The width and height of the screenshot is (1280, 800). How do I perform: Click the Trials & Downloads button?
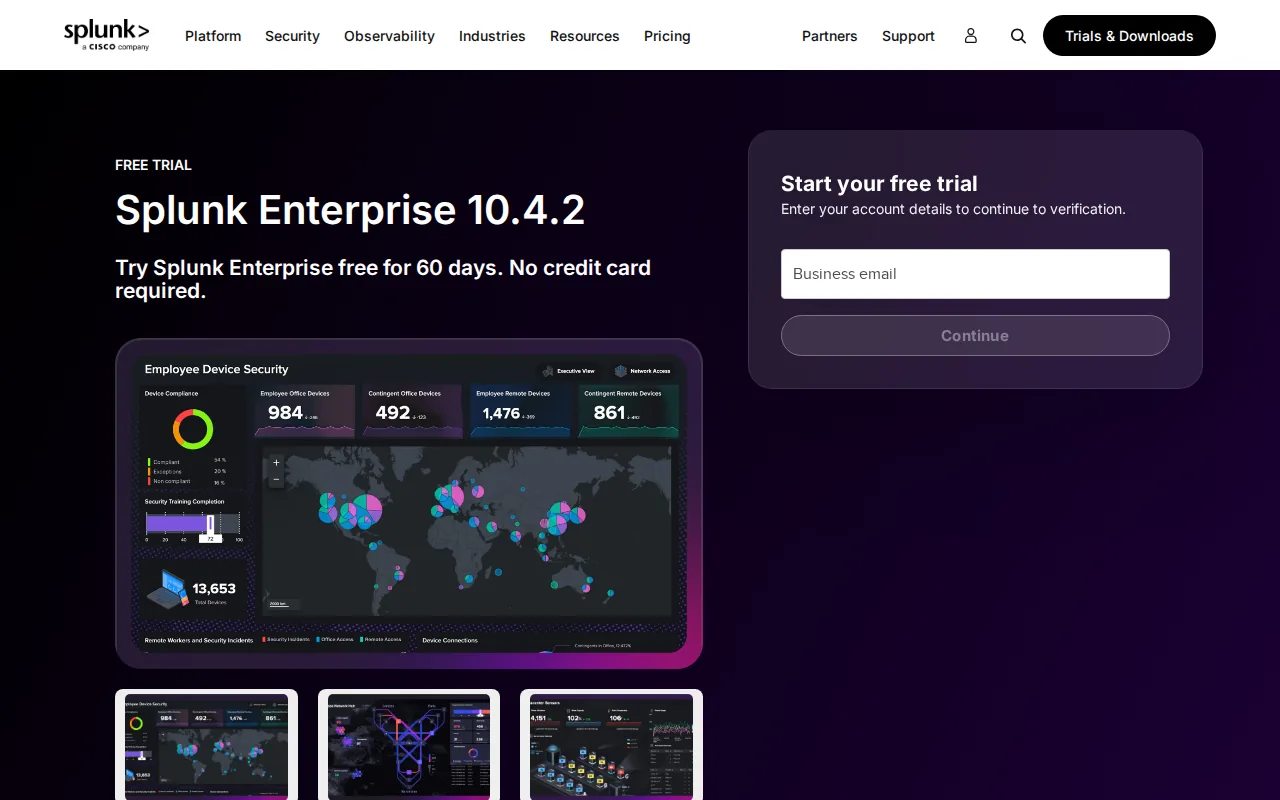[1129, 36]
